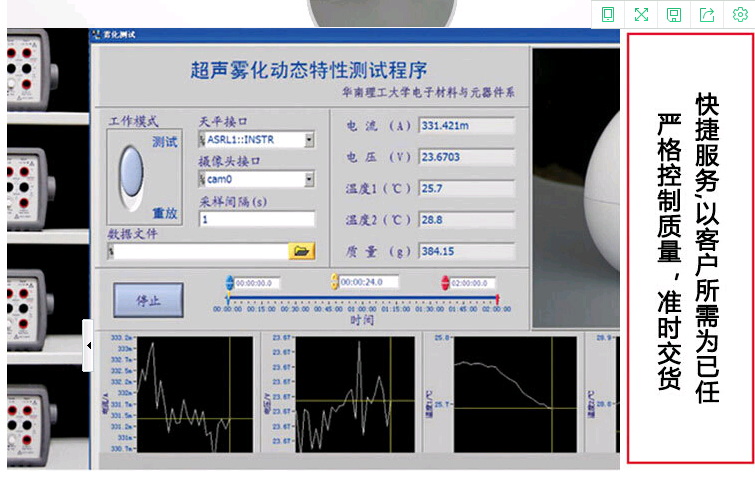Click the 采样间隔 sampling interval field
The width and height of the screenshot is (755, 484).
click(x=256, y=218)
